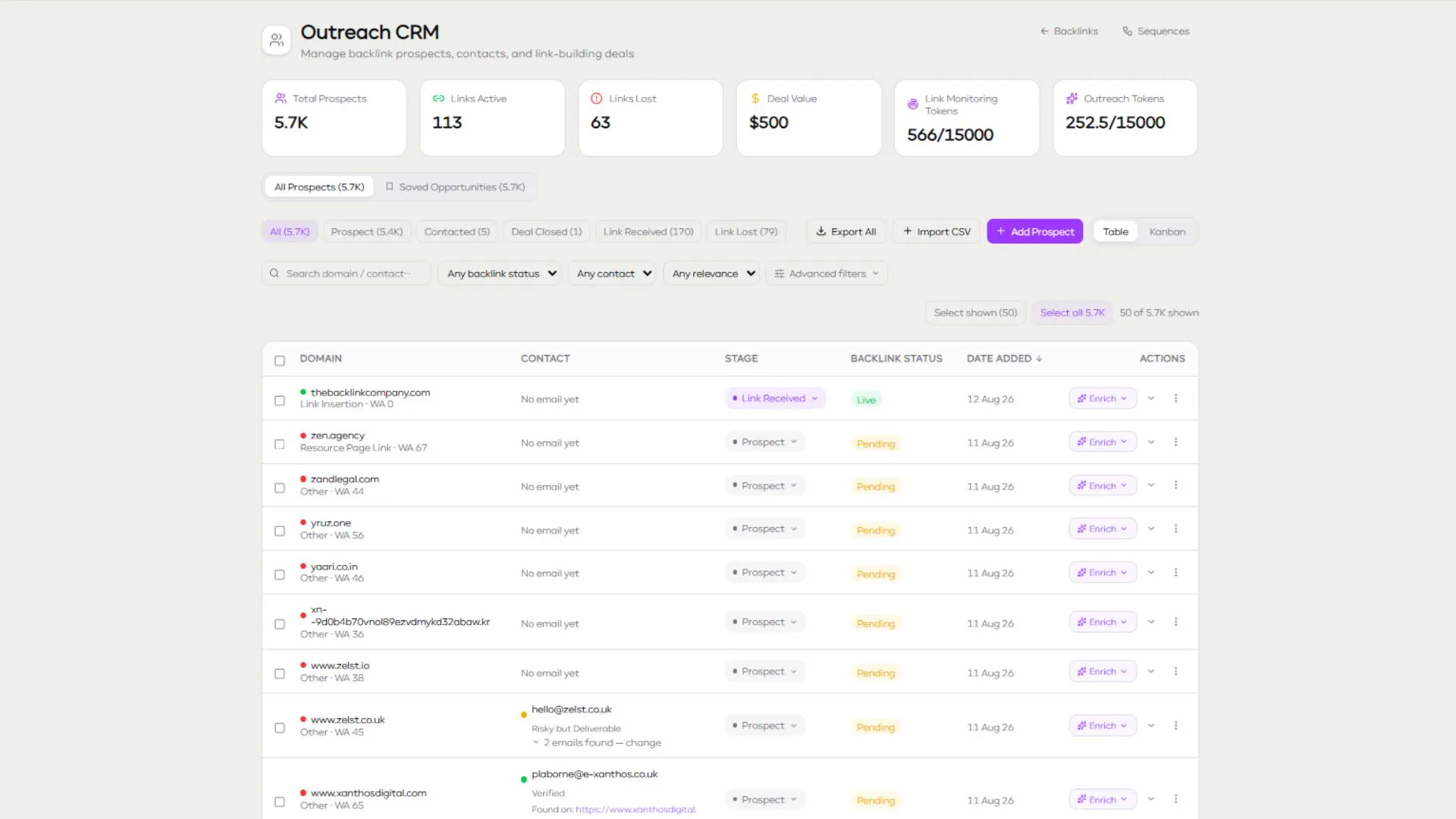Viewport: 1456px width, 819px height.
Task: Expand row details chevron for yruz.one
Action: [1151, 529]
